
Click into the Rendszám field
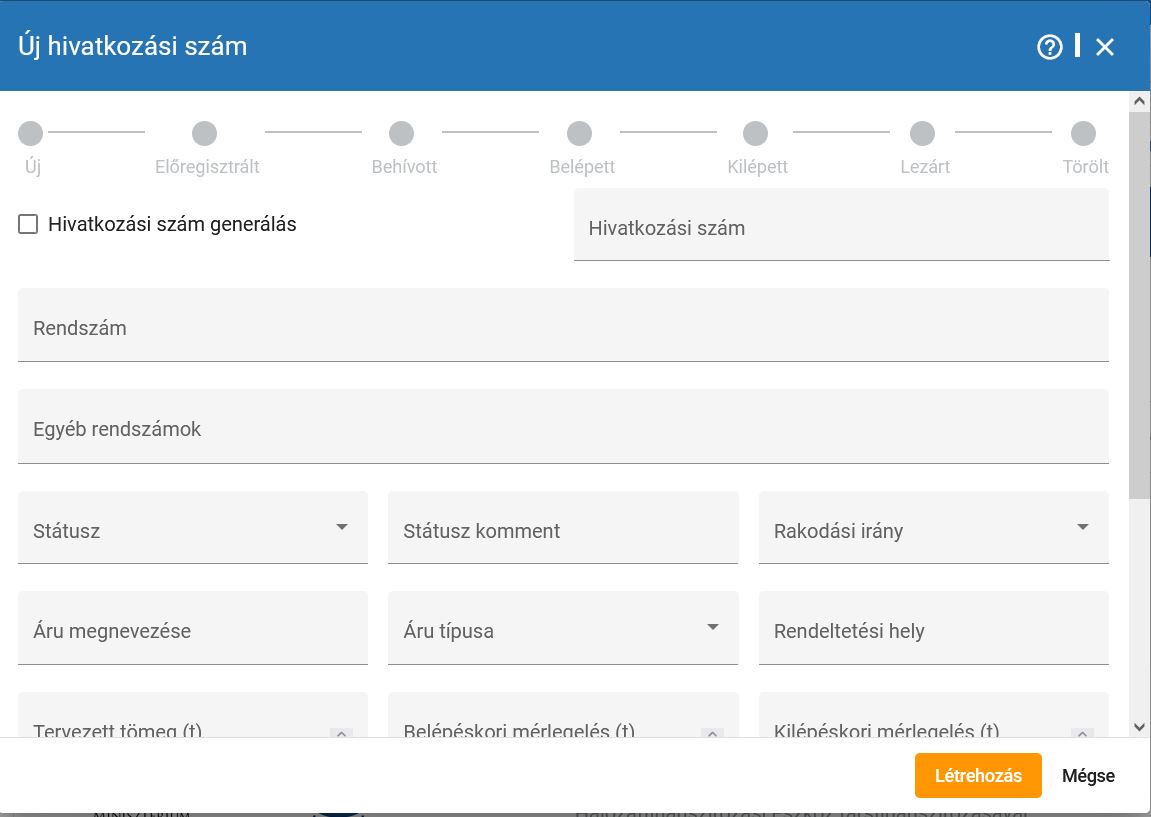pos(563,326)
